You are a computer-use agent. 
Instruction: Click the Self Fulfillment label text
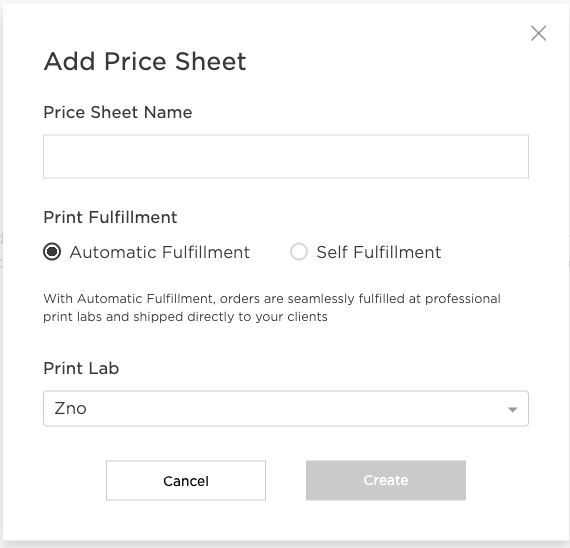pos(378,252)
